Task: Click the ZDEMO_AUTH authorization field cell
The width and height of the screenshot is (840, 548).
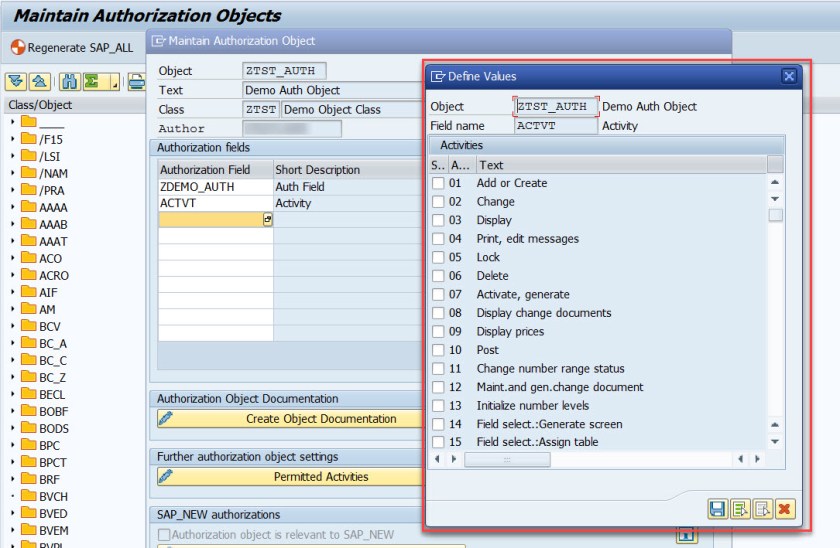Action: [215, 186]
